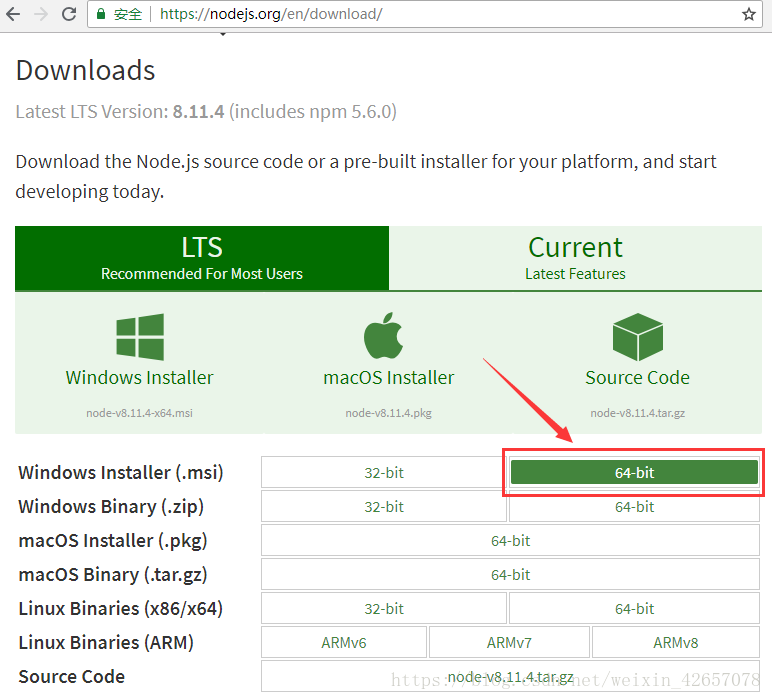772x700 pixels.
Task: Go back using the browser back arrow
Action: [13, 14]
